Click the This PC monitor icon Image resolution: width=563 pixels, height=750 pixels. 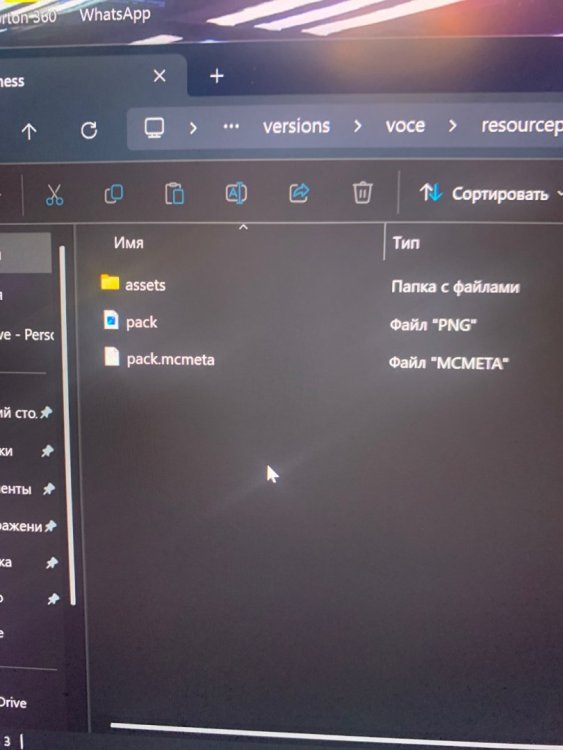point(154,128)
